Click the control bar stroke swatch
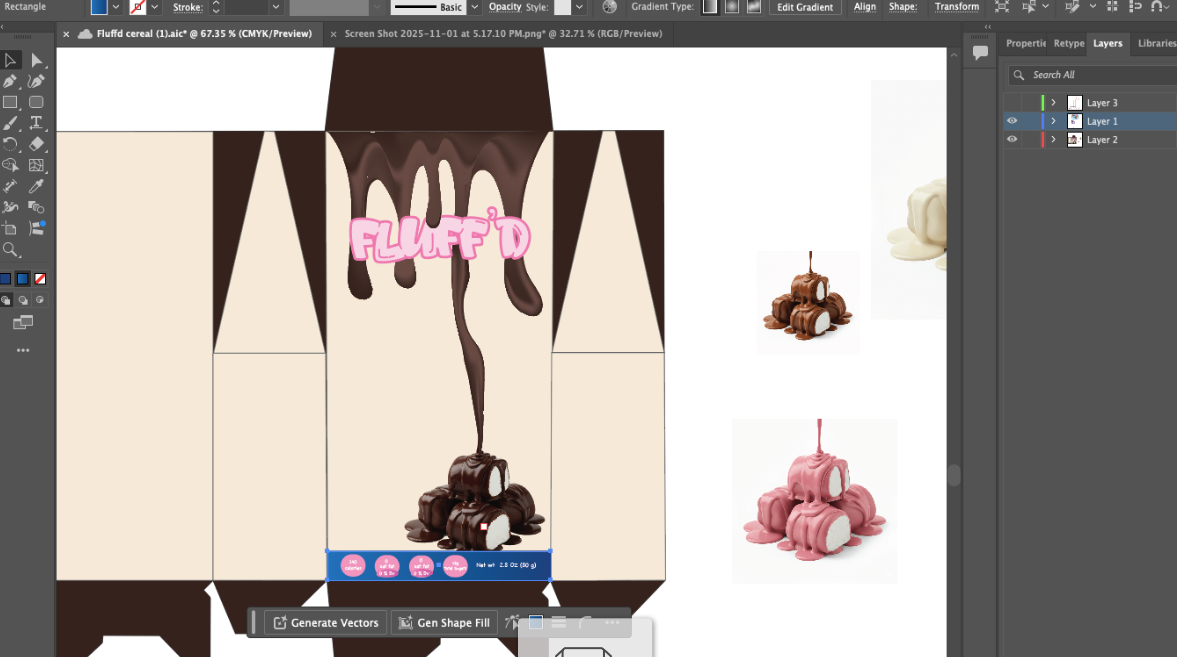1177x657 pixels. [x=138, y=7]
